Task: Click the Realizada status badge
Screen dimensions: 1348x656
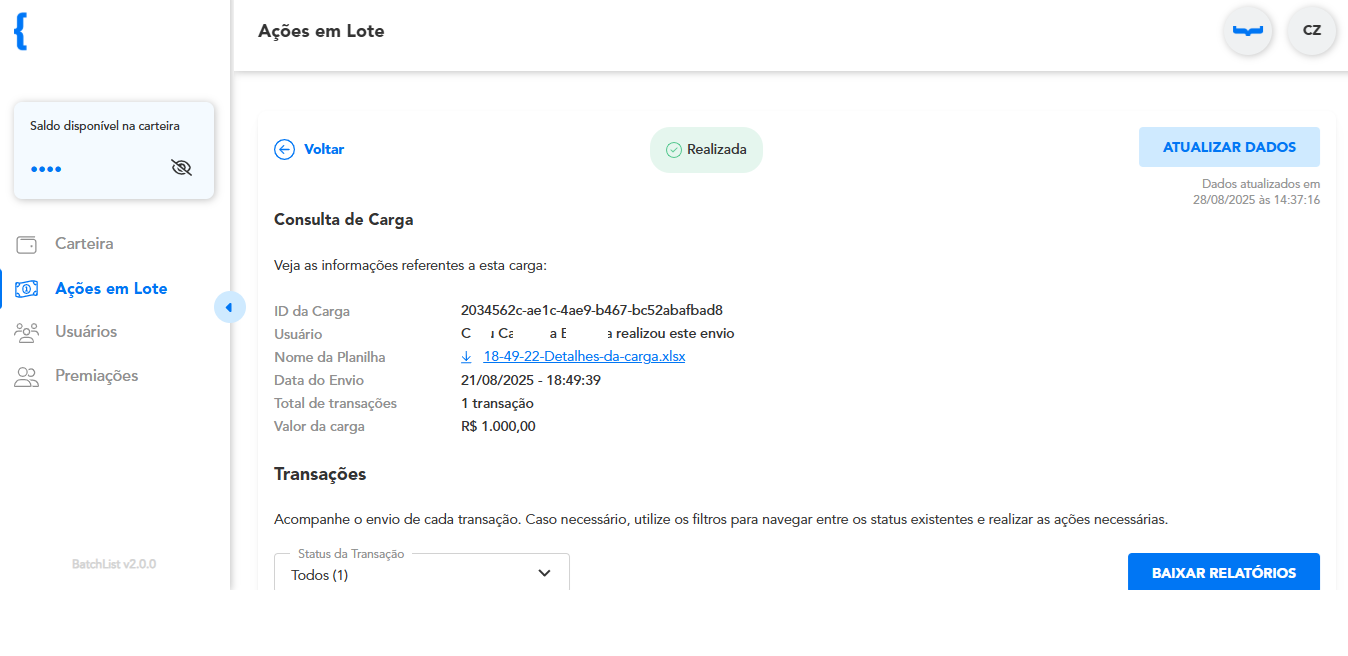Action: (706, 149)
